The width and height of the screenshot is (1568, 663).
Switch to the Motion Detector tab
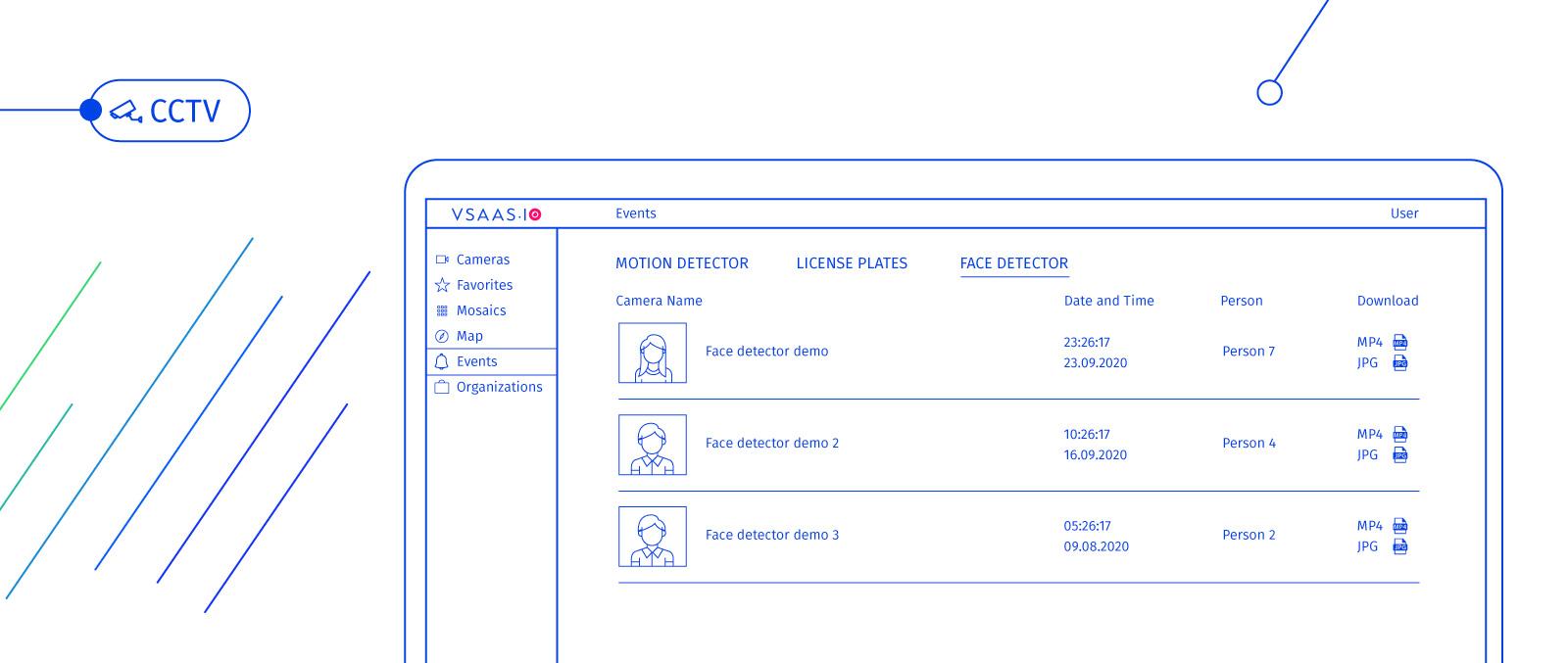tap(681, 263)
